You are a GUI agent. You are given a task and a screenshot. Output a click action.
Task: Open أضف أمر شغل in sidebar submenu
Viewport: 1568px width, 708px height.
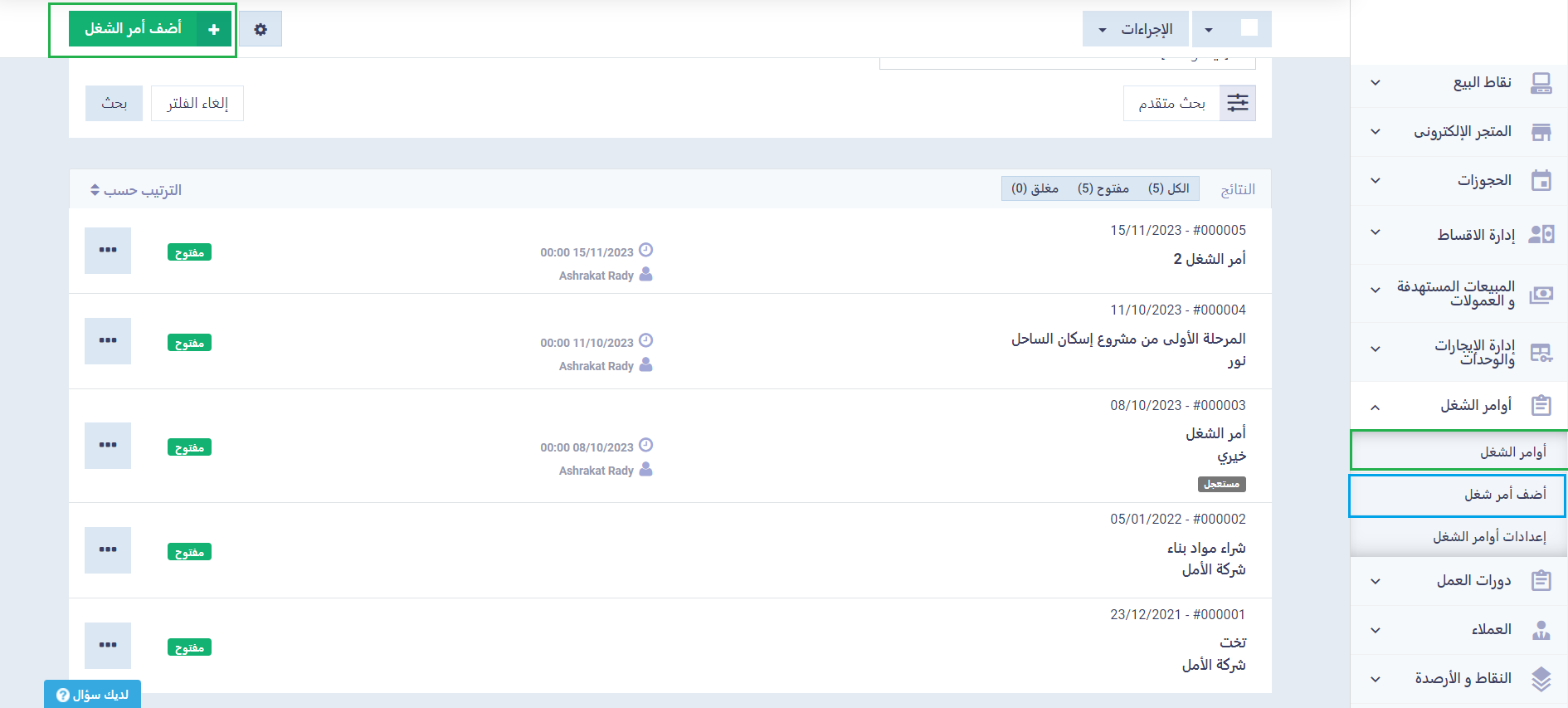point(1504,495)
